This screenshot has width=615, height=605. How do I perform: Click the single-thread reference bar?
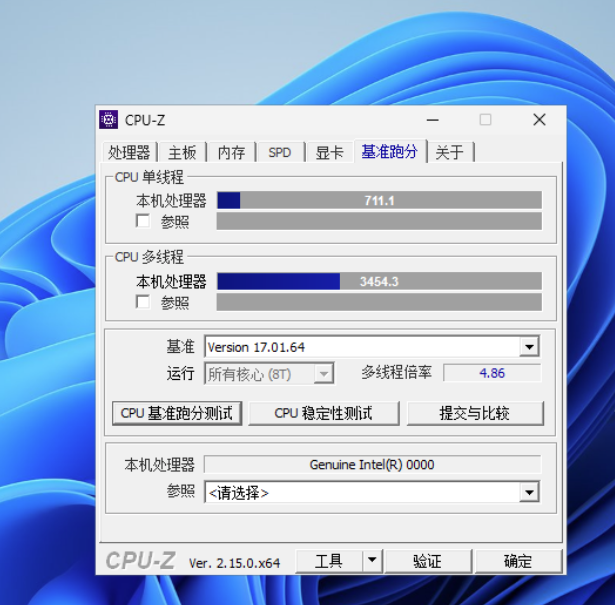tap(379, 221)
